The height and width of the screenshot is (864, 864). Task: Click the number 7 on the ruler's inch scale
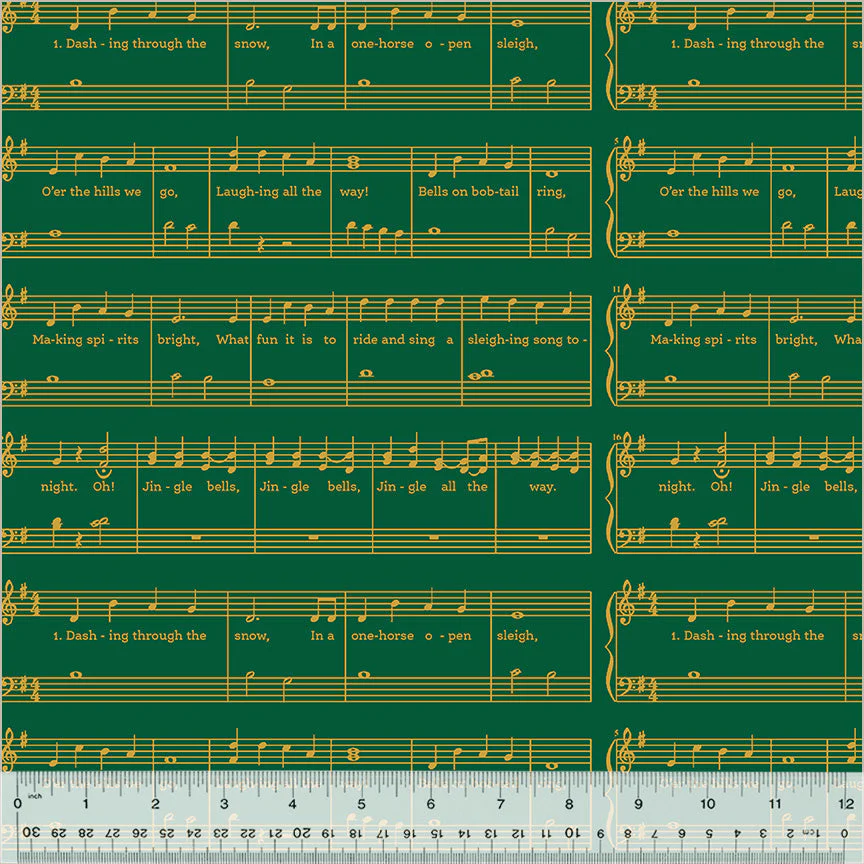(500, 804)
